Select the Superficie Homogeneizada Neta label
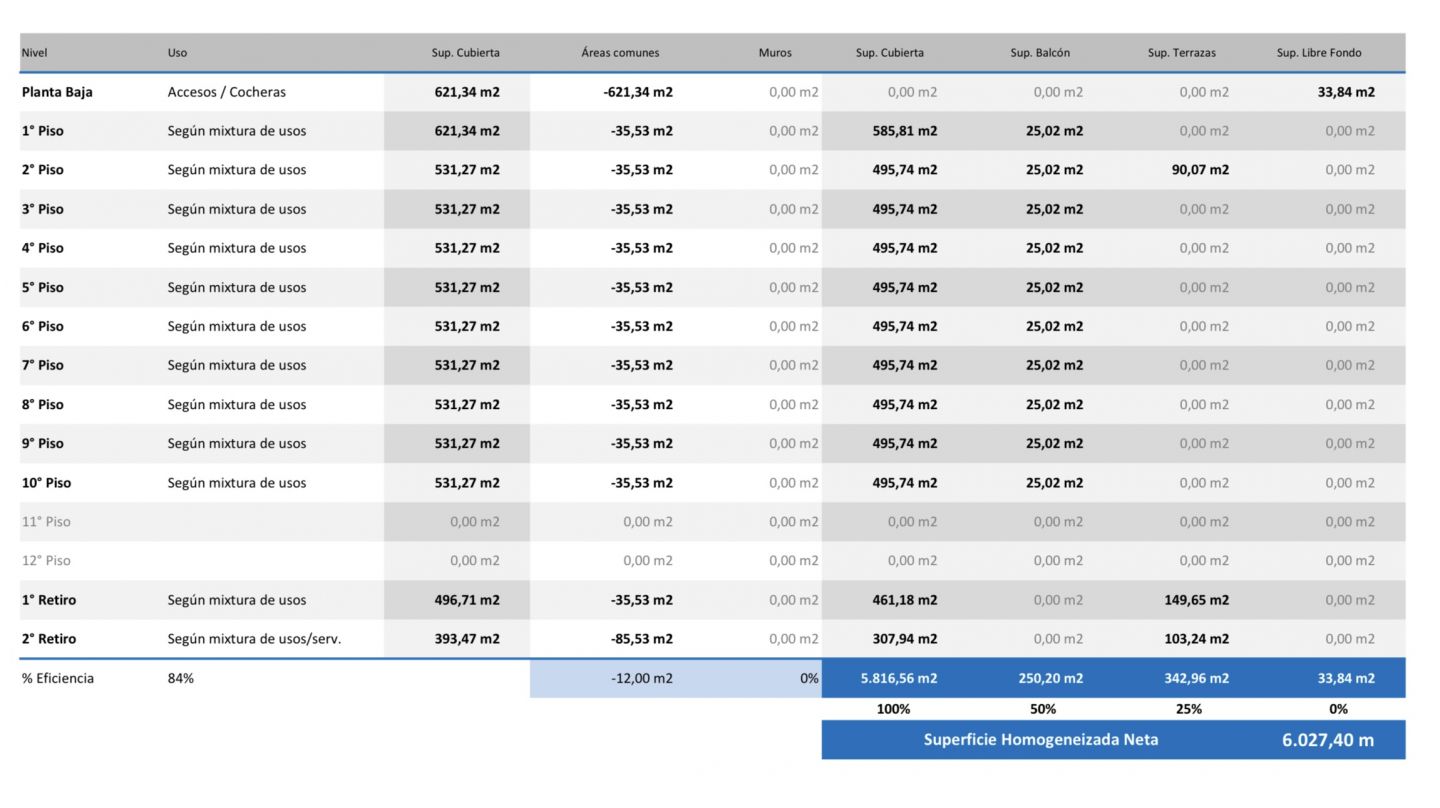The image size is (1440, 808). pos(1040,740)
